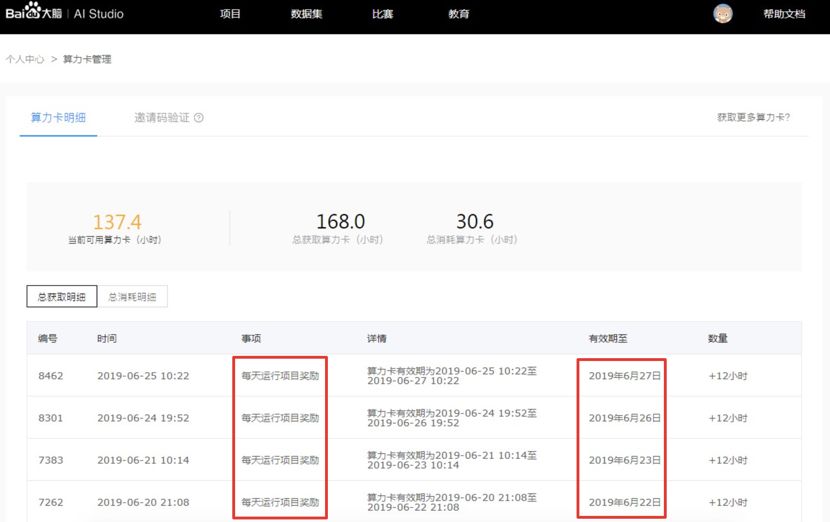Image resolution: width=830 pixels, height=522 pixels.
Task: Select record number 8462
Action: click(x=51, y=376)
